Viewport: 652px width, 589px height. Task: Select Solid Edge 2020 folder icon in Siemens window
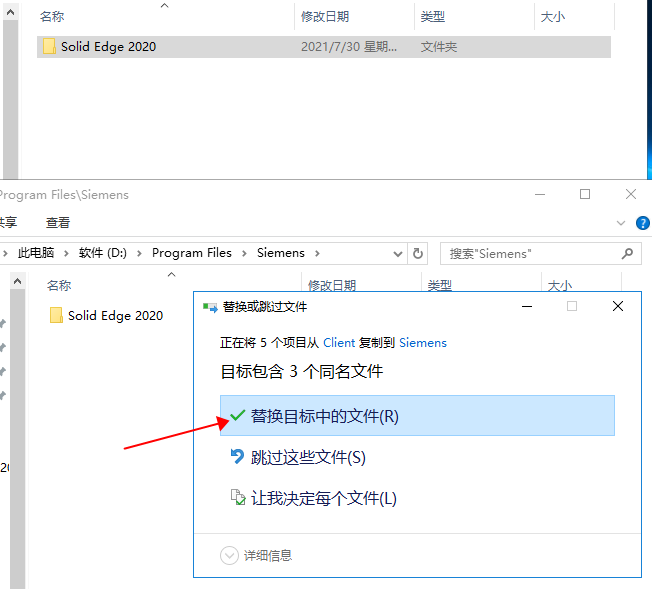point(57,316)
